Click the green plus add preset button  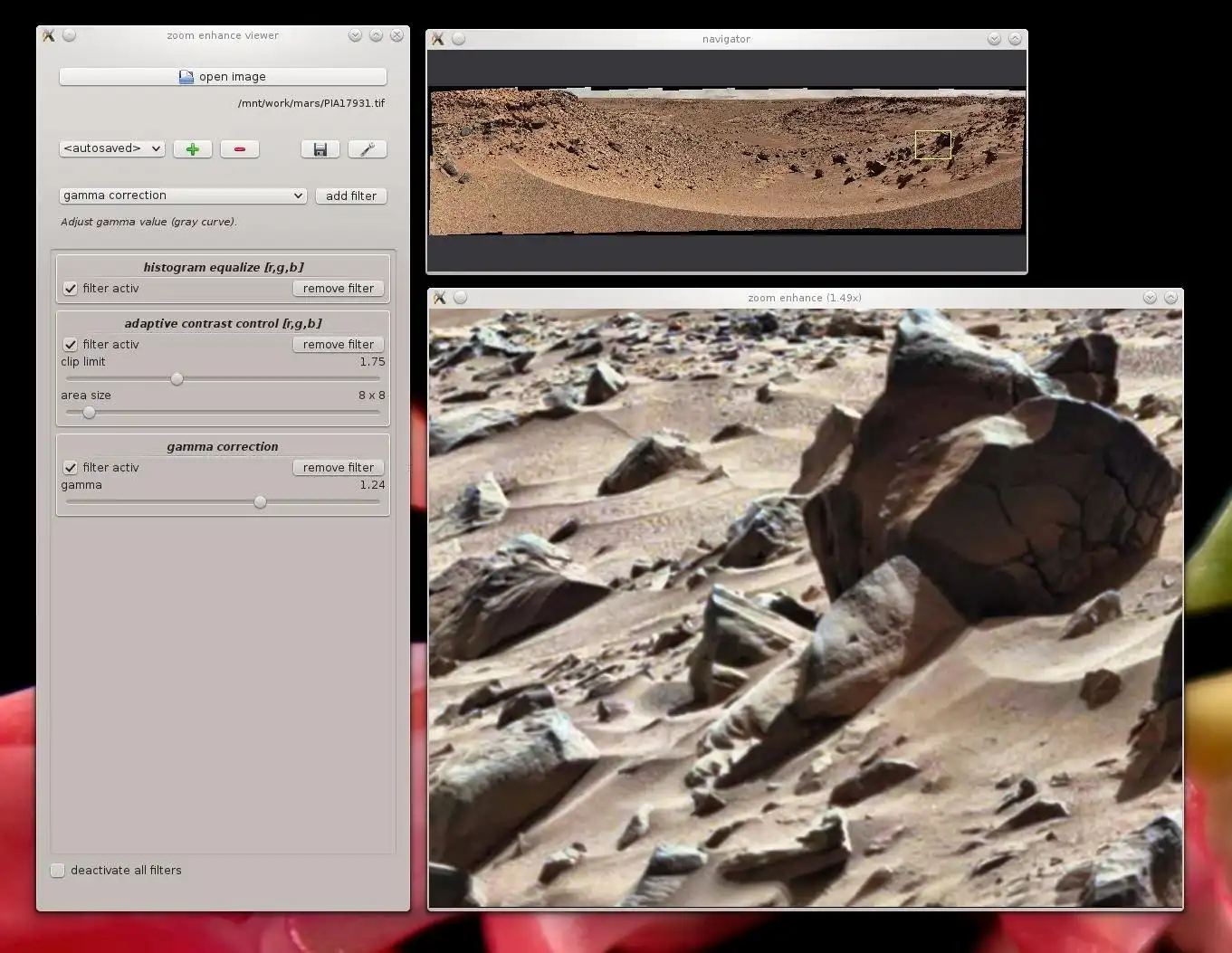pos(192,149)
